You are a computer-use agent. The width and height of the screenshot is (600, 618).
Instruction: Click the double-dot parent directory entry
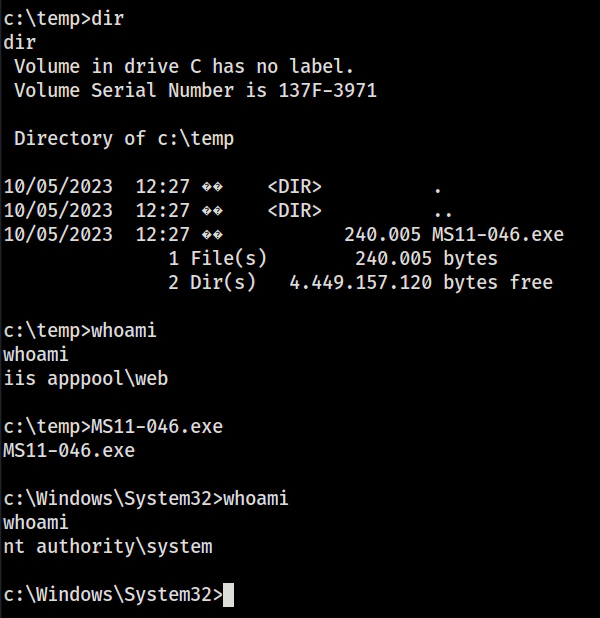point(442,211)
